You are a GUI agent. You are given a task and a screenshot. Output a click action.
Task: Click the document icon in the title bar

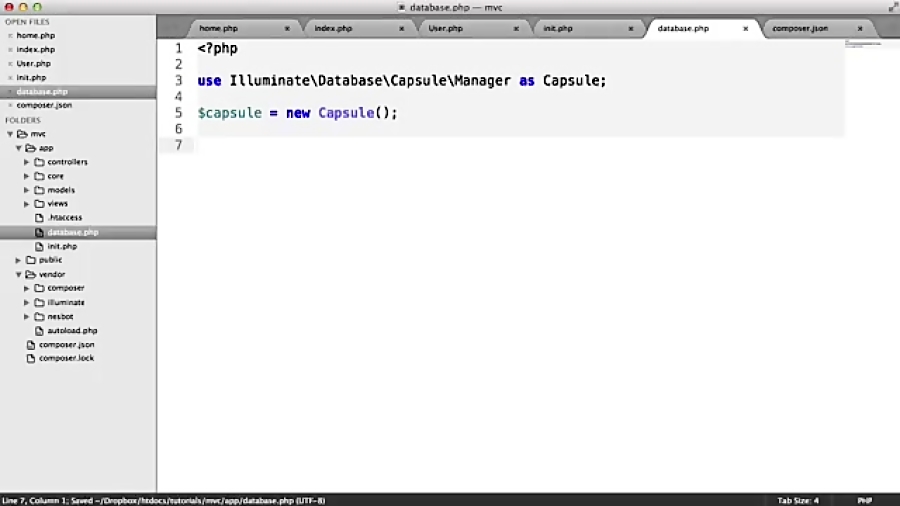[402, 7]
